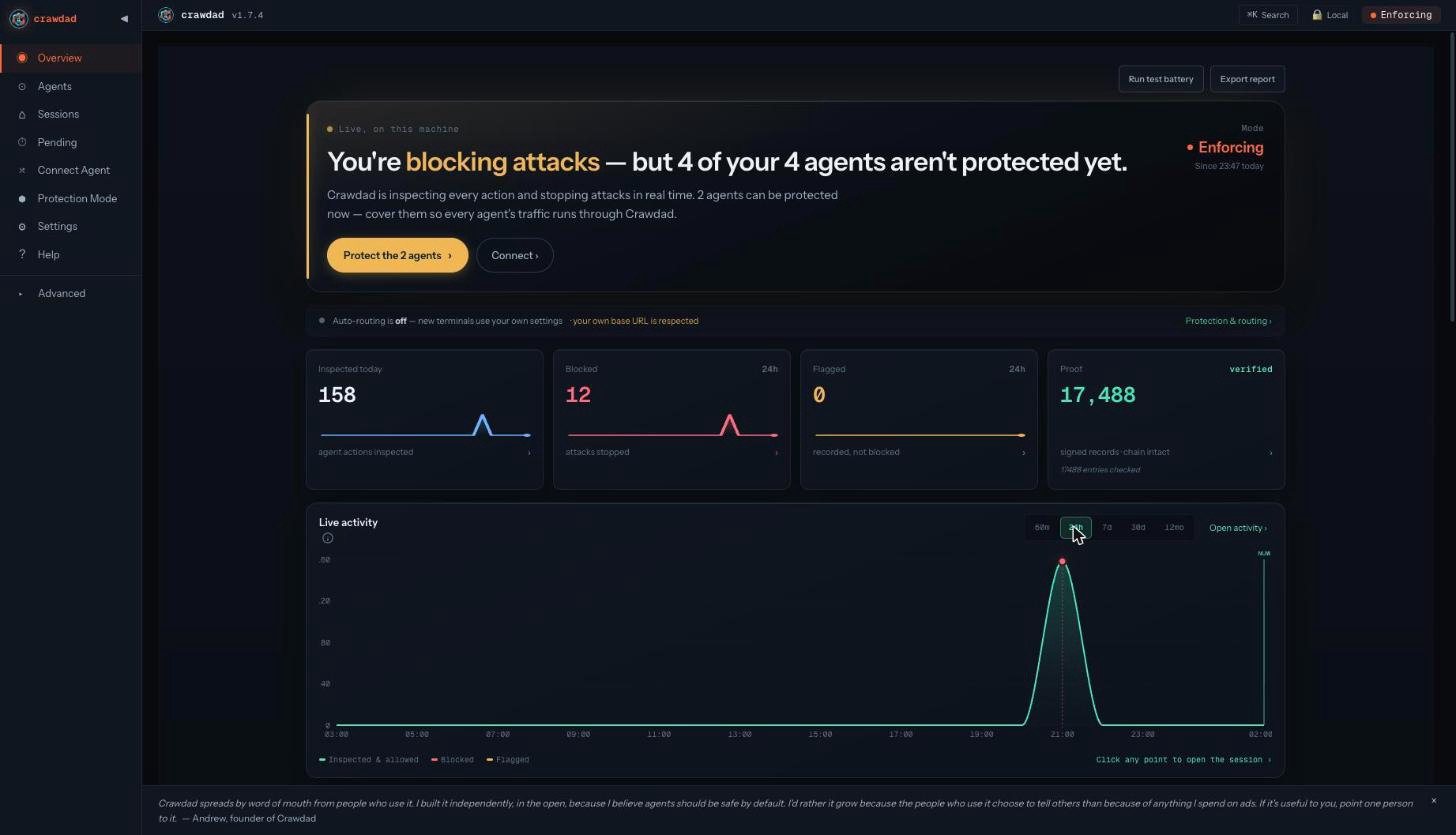
Task: Toggle the Blocked legend entry
Action: tap(452, 760)
